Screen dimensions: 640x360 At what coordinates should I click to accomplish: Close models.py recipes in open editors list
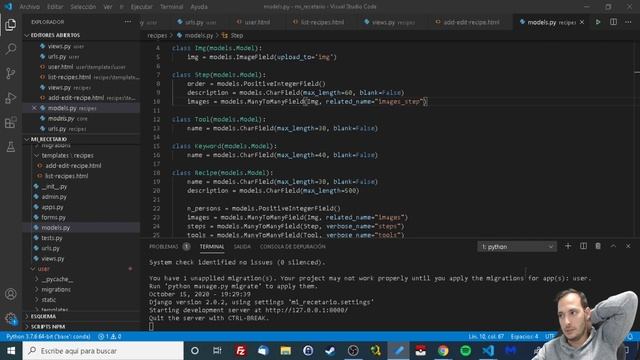point(34,108)
